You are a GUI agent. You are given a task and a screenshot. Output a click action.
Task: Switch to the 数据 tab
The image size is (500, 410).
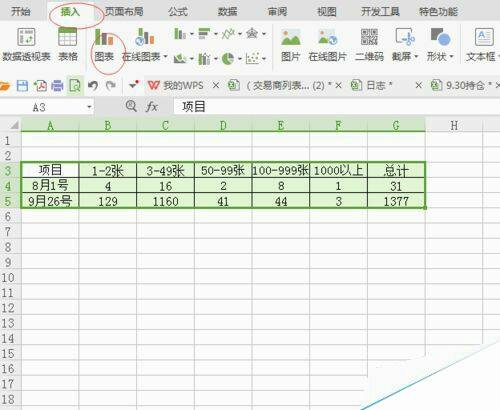[x=228, y=12]
